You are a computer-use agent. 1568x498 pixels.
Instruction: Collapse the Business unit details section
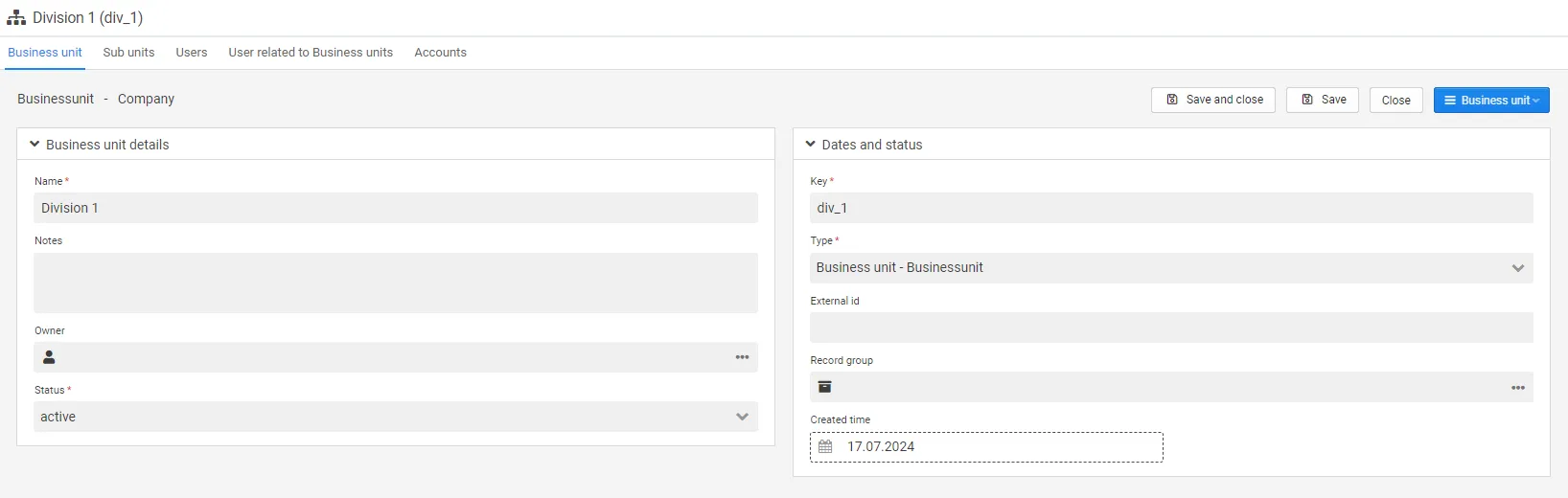click(x=35, y=145)
